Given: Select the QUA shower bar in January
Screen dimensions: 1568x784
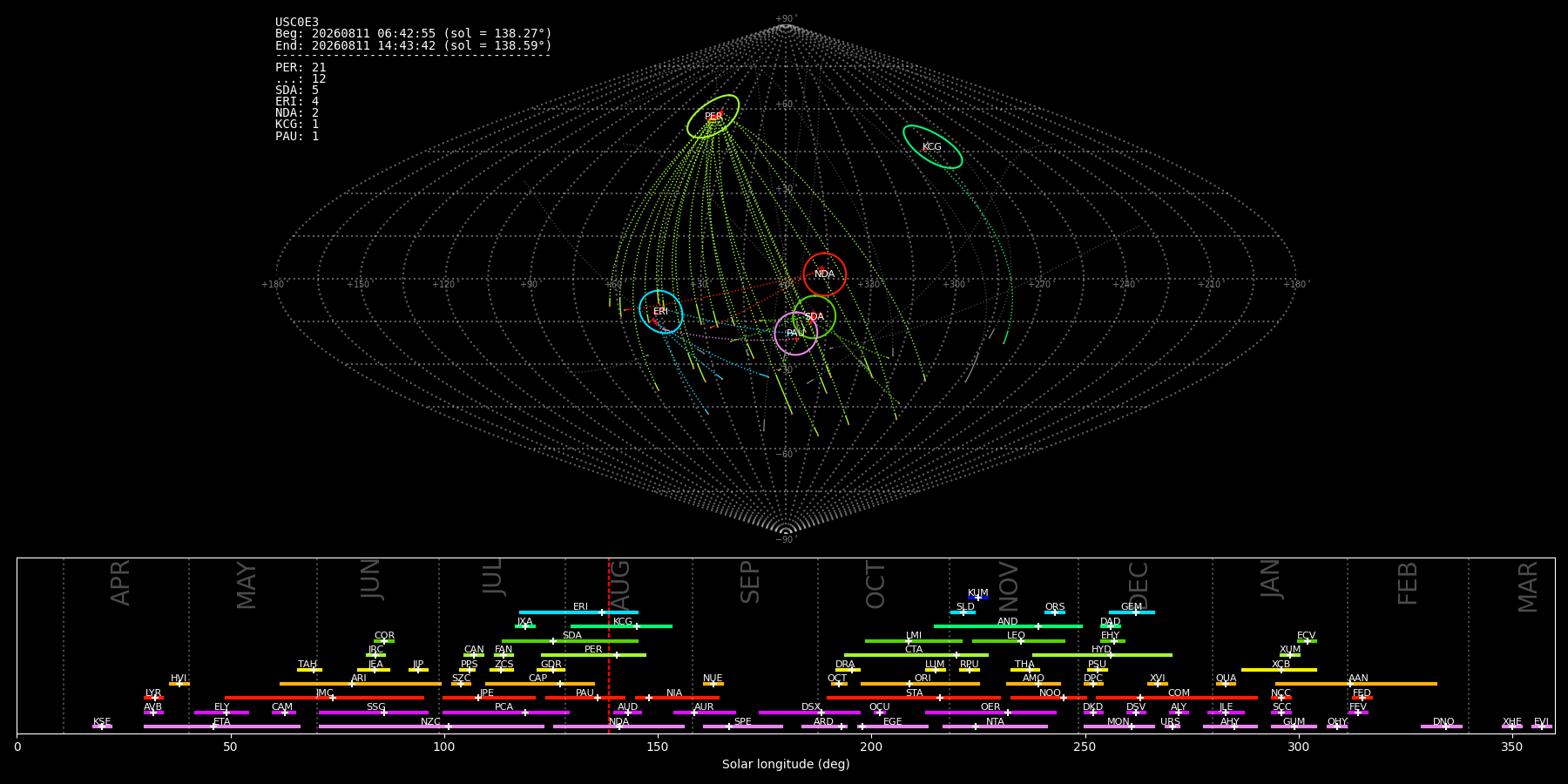Looking at the screenshot, I should click(x=1226, y=683).
